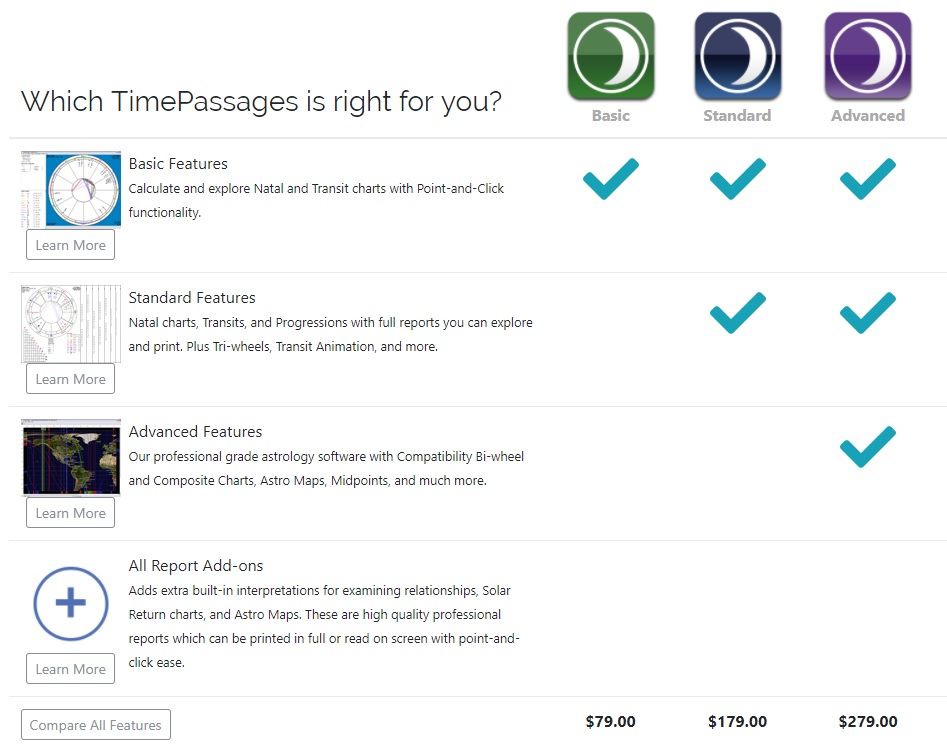947x749 pixels.
Task: Click the Advanced Features heading
Action: click(195, 432)
